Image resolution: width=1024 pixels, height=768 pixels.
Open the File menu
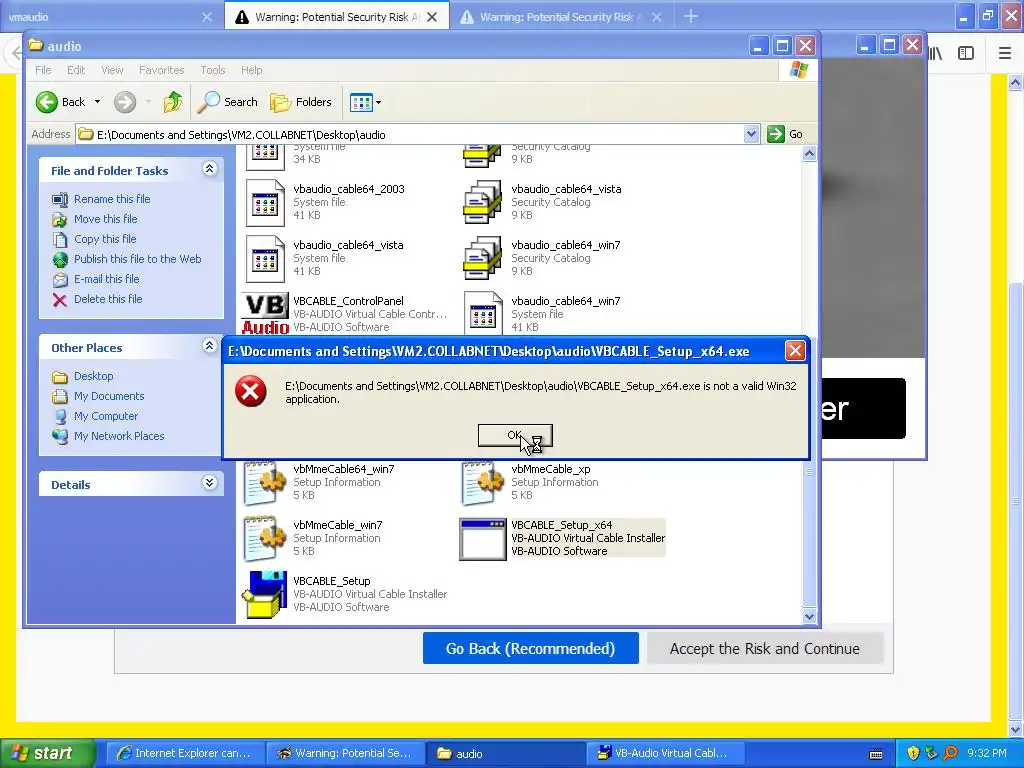pyautogui.click(x=43, y=70)
